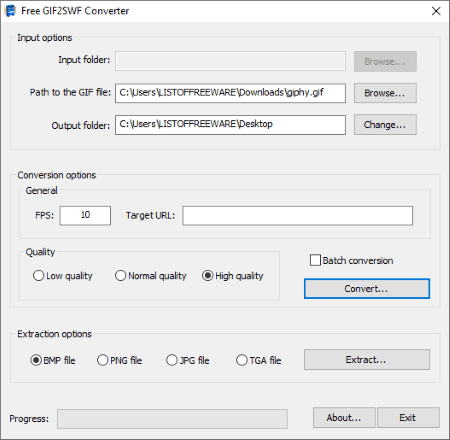Click the 'General' group label
Viewport: 450px width, 440px height.
[x=41, y=190]
